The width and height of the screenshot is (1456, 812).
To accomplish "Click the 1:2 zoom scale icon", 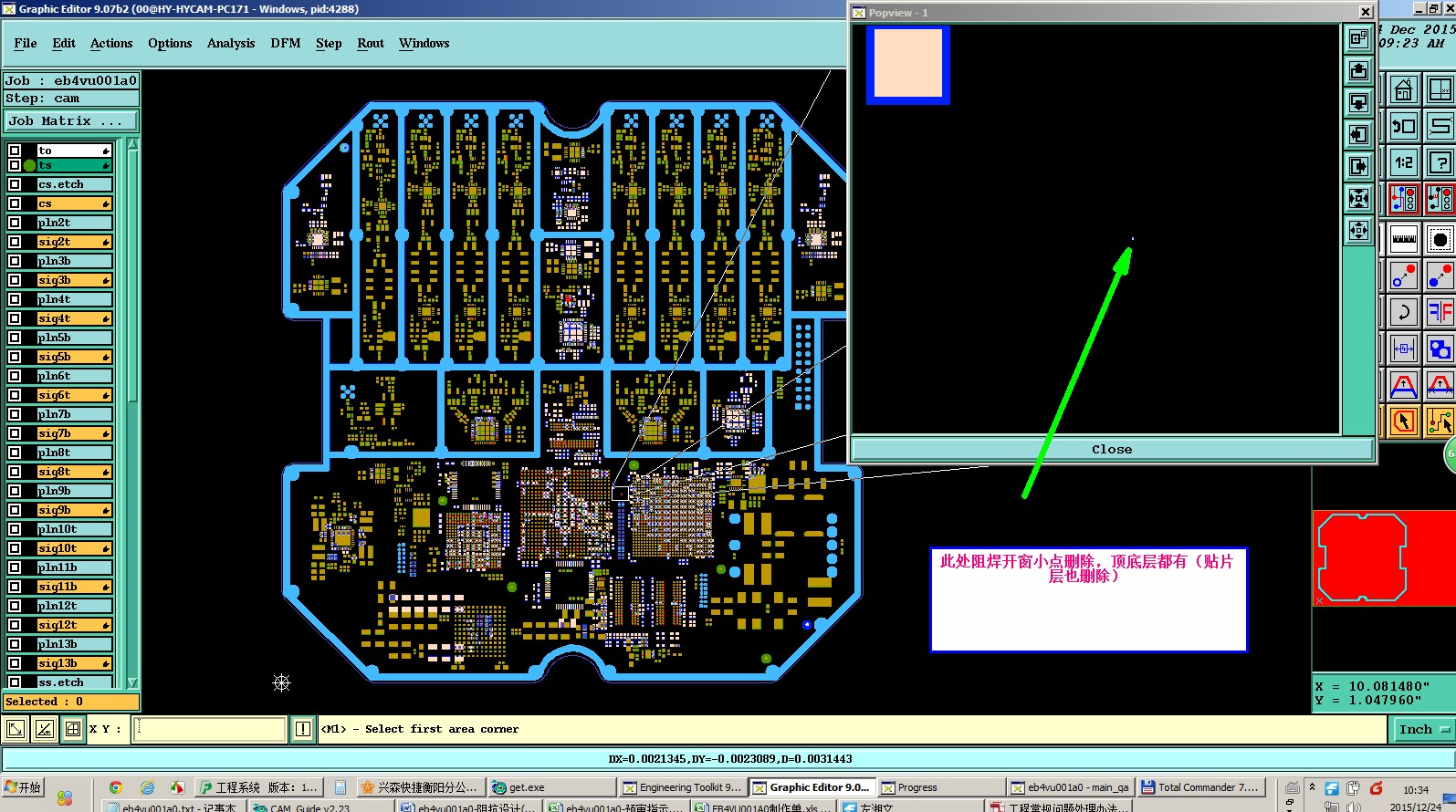I will (1403, 163).
